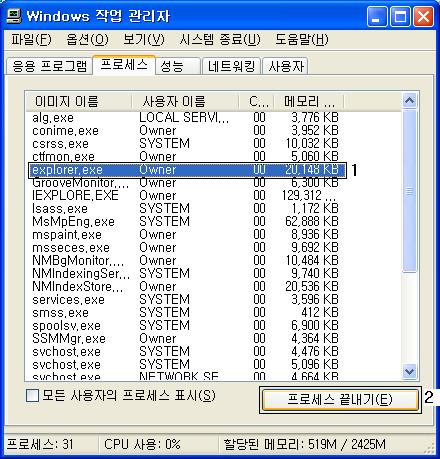Sort by 이미지 이름 column header
Screen dimensions: 440x459
tap(79, 101)
